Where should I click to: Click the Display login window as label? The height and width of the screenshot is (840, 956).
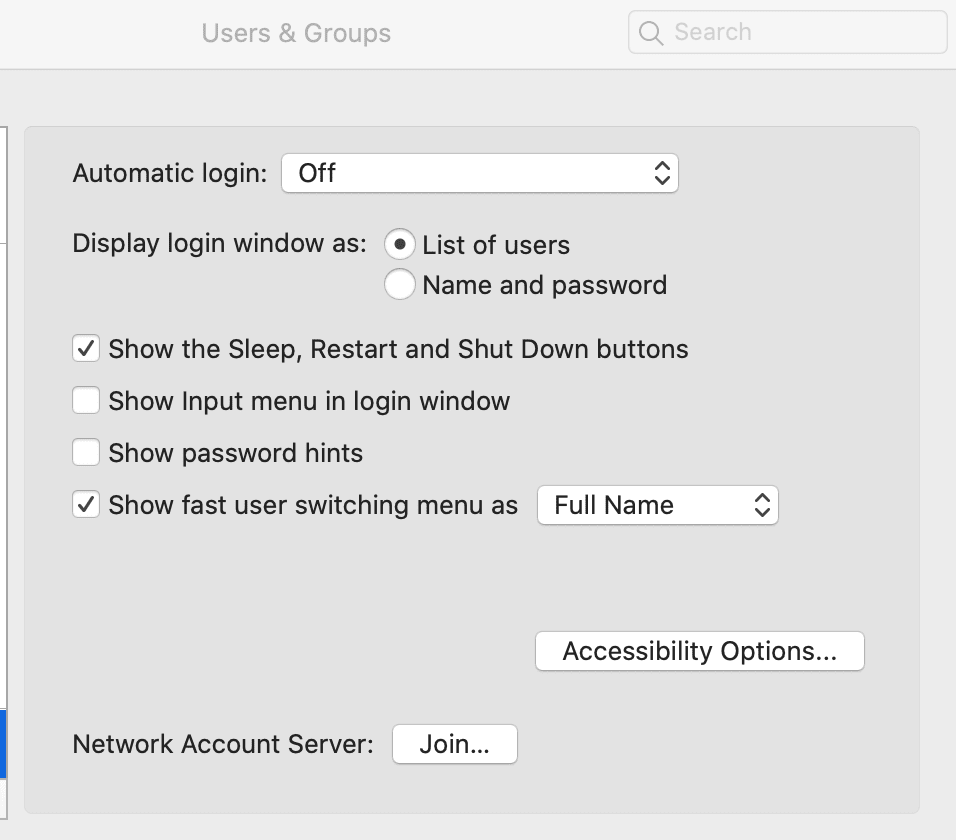tap(220, 244)
